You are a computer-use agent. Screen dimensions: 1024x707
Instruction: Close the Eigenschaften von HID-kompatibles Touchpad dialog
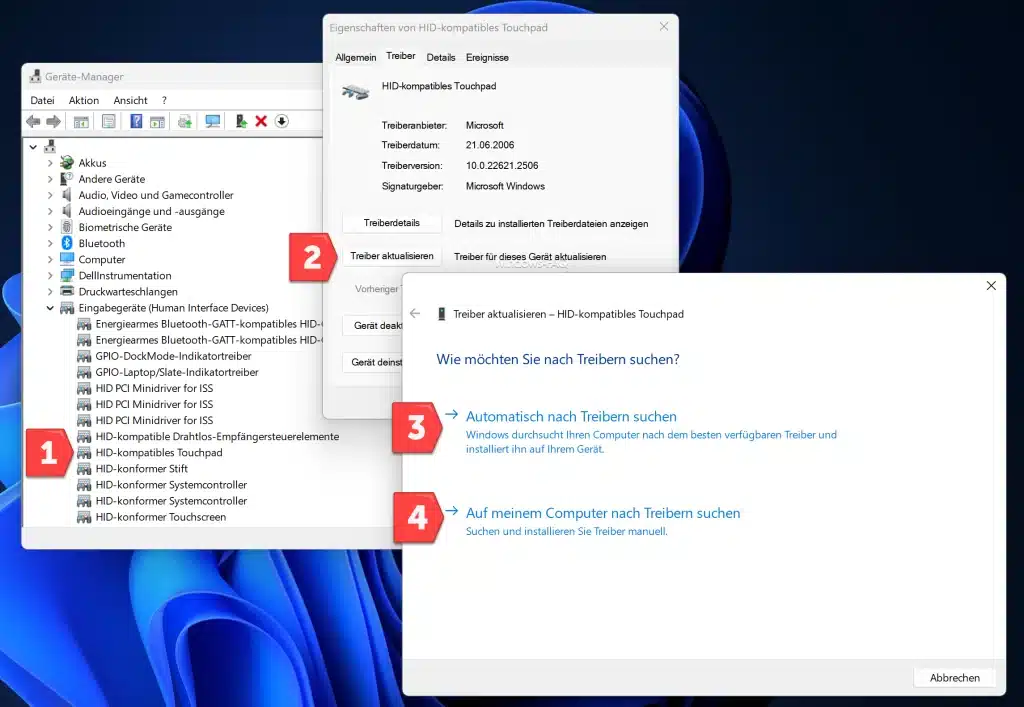(664, 27)
